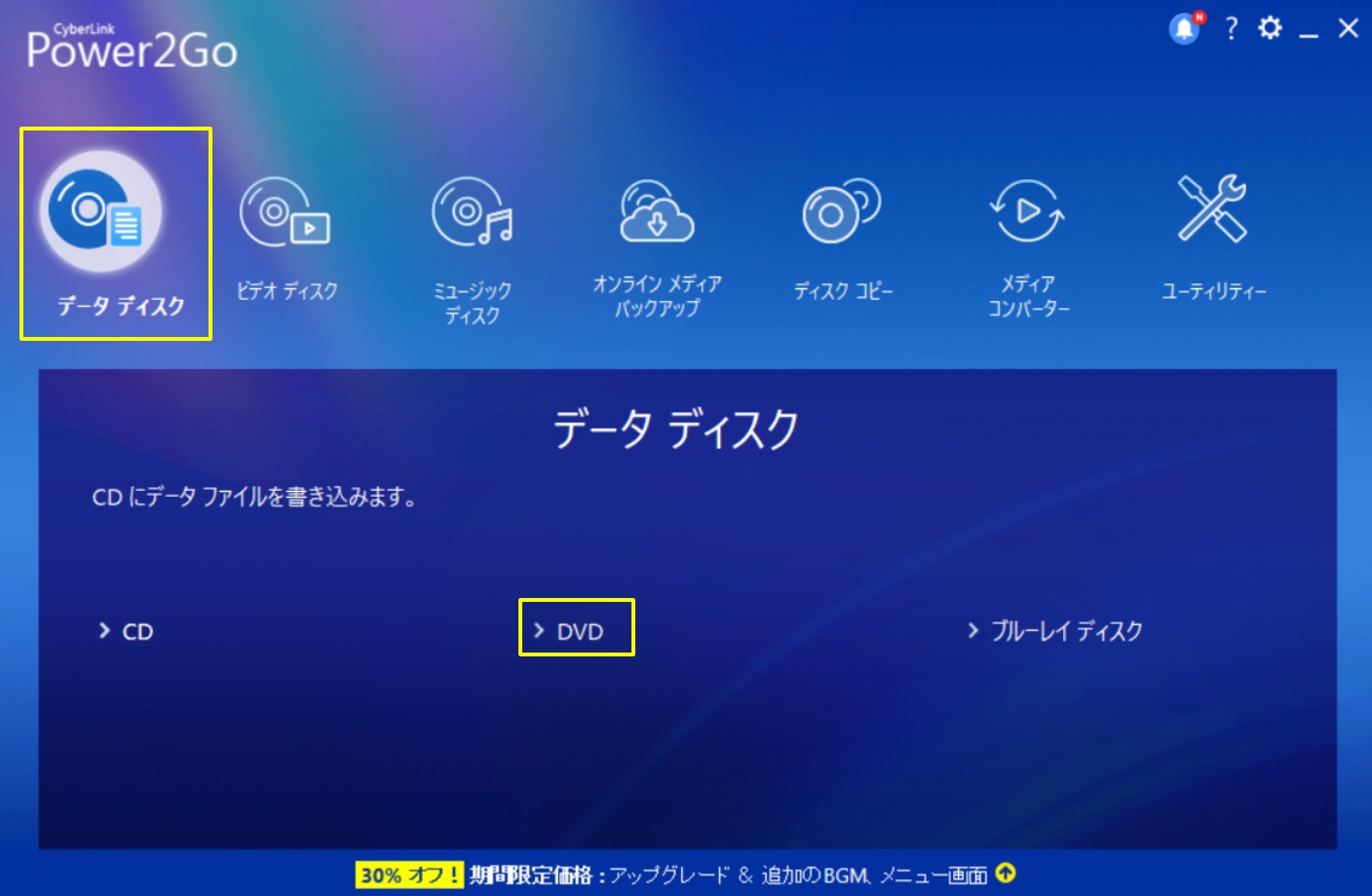
Task: Open the help (?) icon
Action: click(1231, 29)
